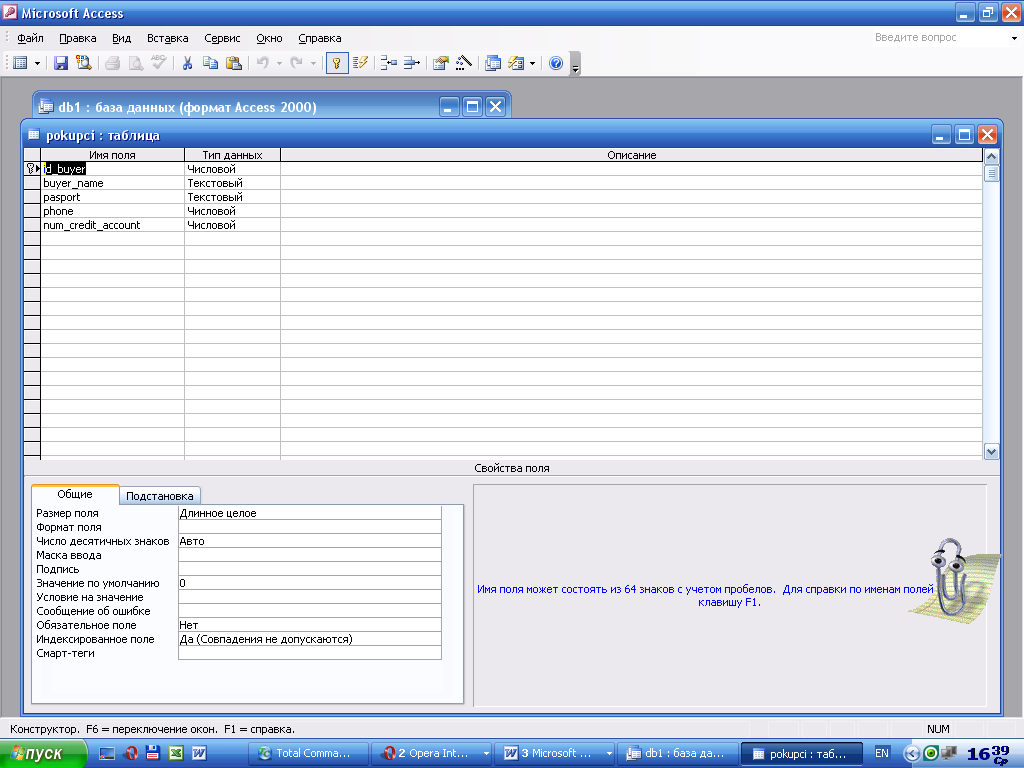1024x768 pixels.
Task: Click the Delete Rows toolbar icon
Action: click(411, 63)
